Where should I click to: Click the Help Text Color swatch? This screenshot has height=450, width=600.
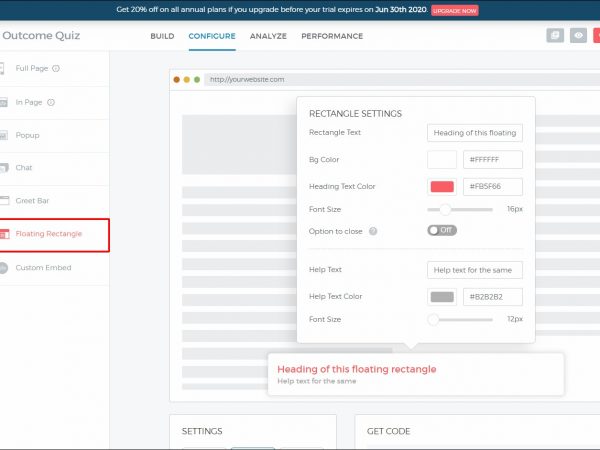[442, 297]
